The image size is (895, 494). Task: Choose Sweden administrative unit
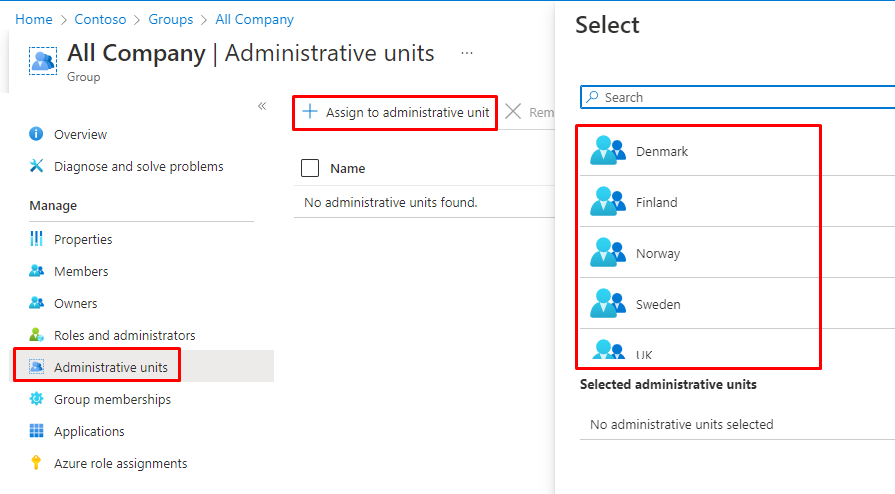(658, 304)
